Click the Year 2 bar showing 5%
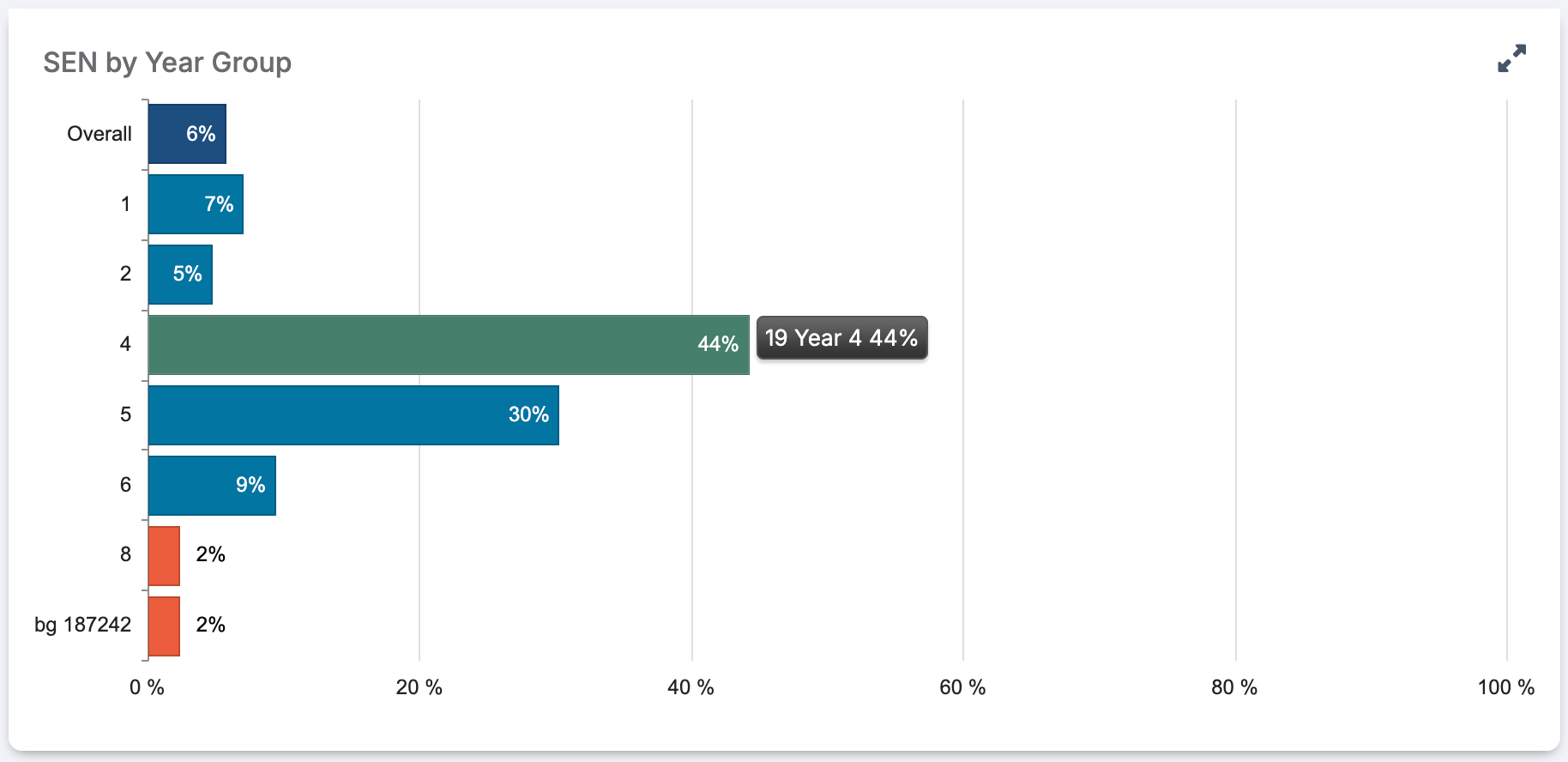This screenshot has height=762, width=1568. coord(180,275)
